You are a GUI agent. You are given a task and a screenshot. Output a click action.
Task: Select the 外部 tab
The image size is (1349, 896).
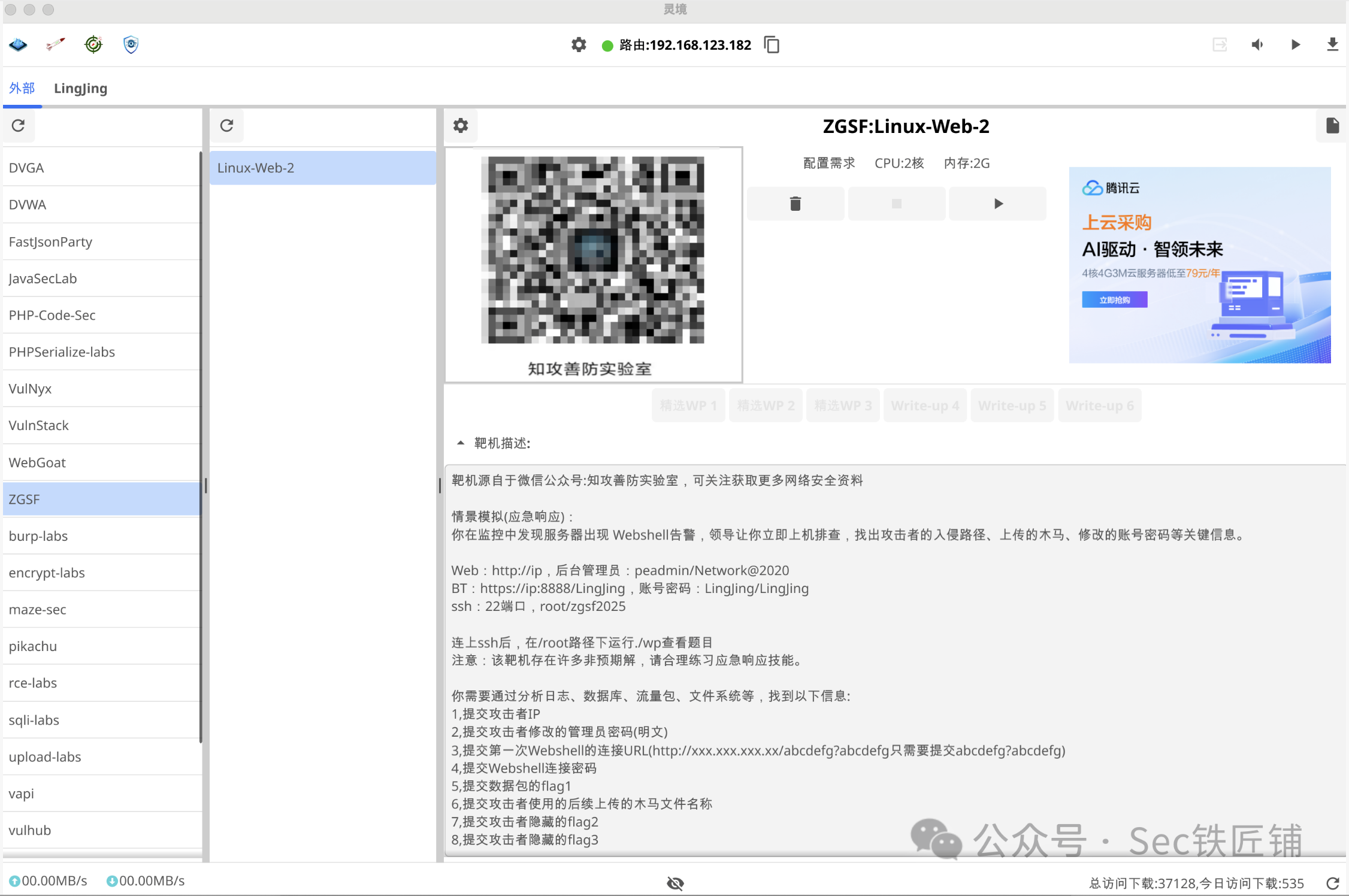click(22, 89)
